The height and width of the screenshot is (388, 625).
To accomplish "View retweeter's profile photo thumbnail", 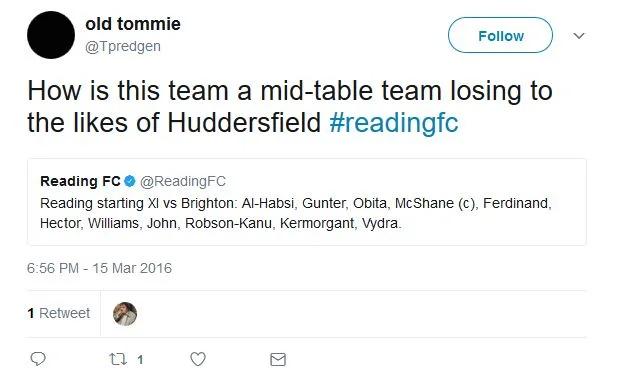I will click(x=125, y=314).
